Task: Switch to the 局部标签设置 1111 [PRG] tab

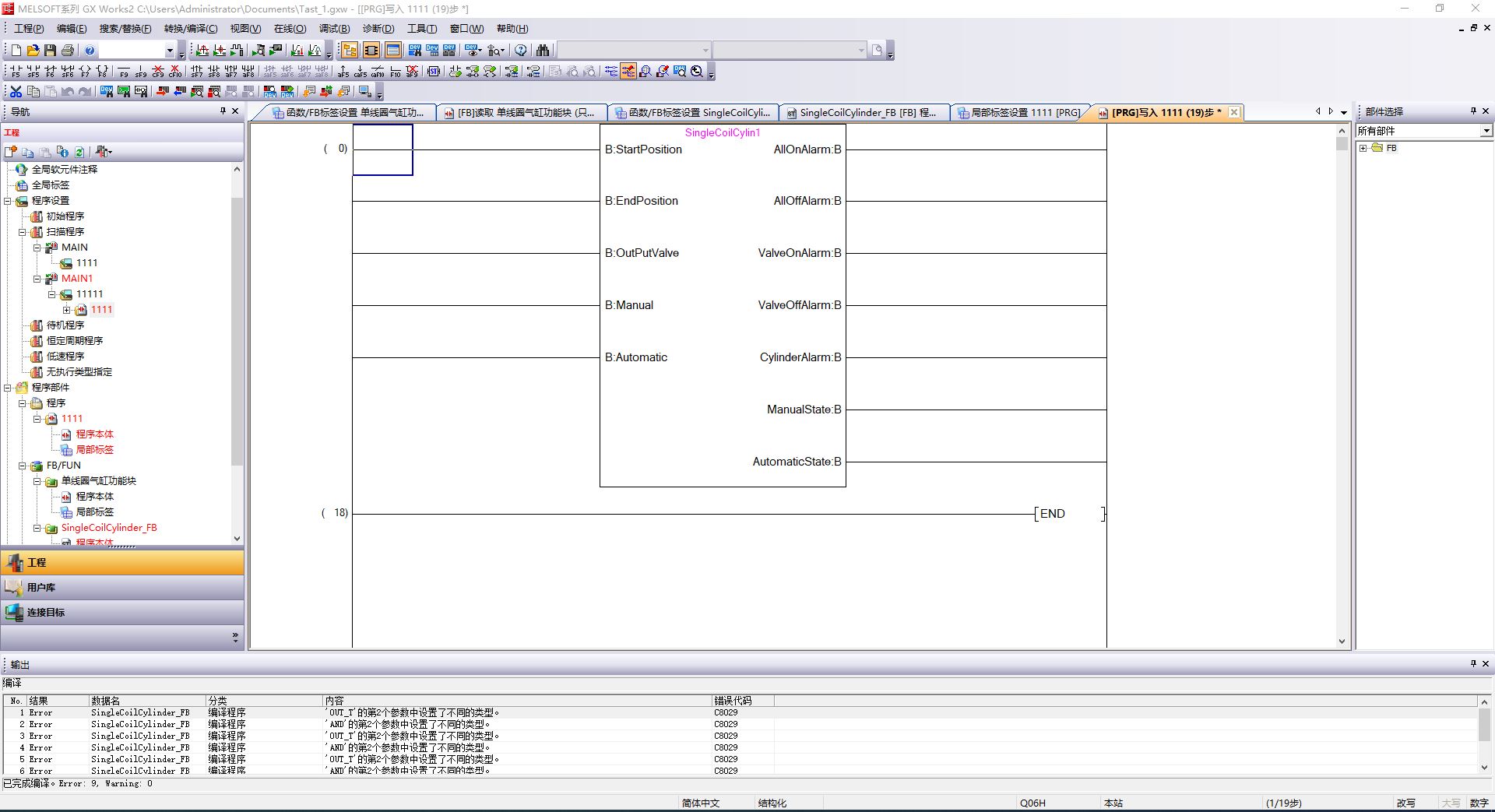Action: tap(1018, 113)
